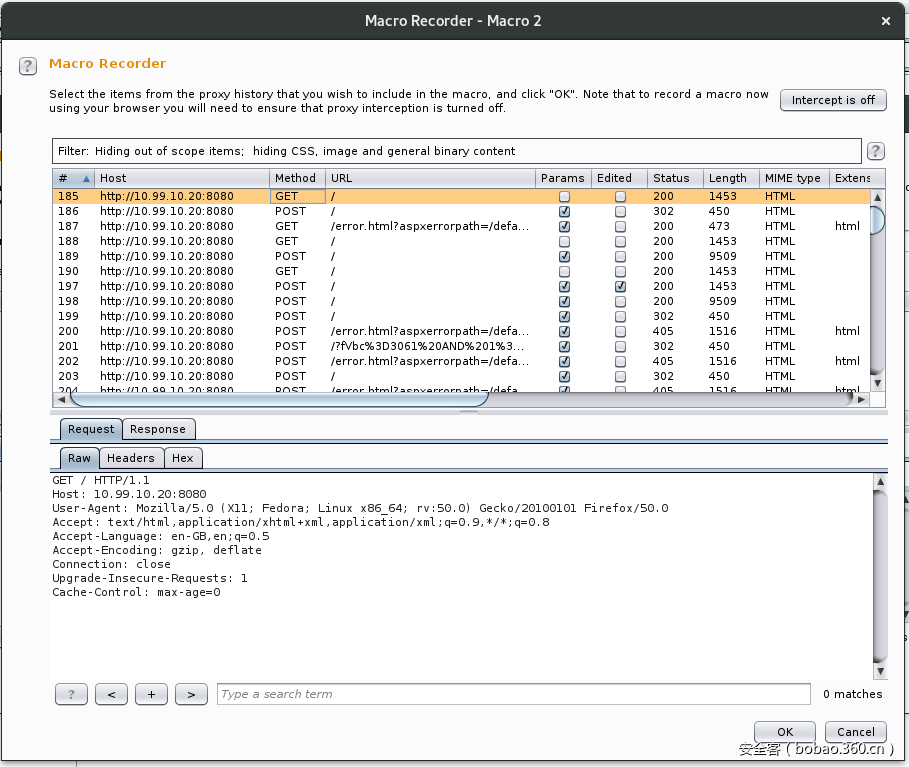Switch to the Response tab
Image resolution: width=909 pixels, height=767 pixels.
click(x=158, y=429)
